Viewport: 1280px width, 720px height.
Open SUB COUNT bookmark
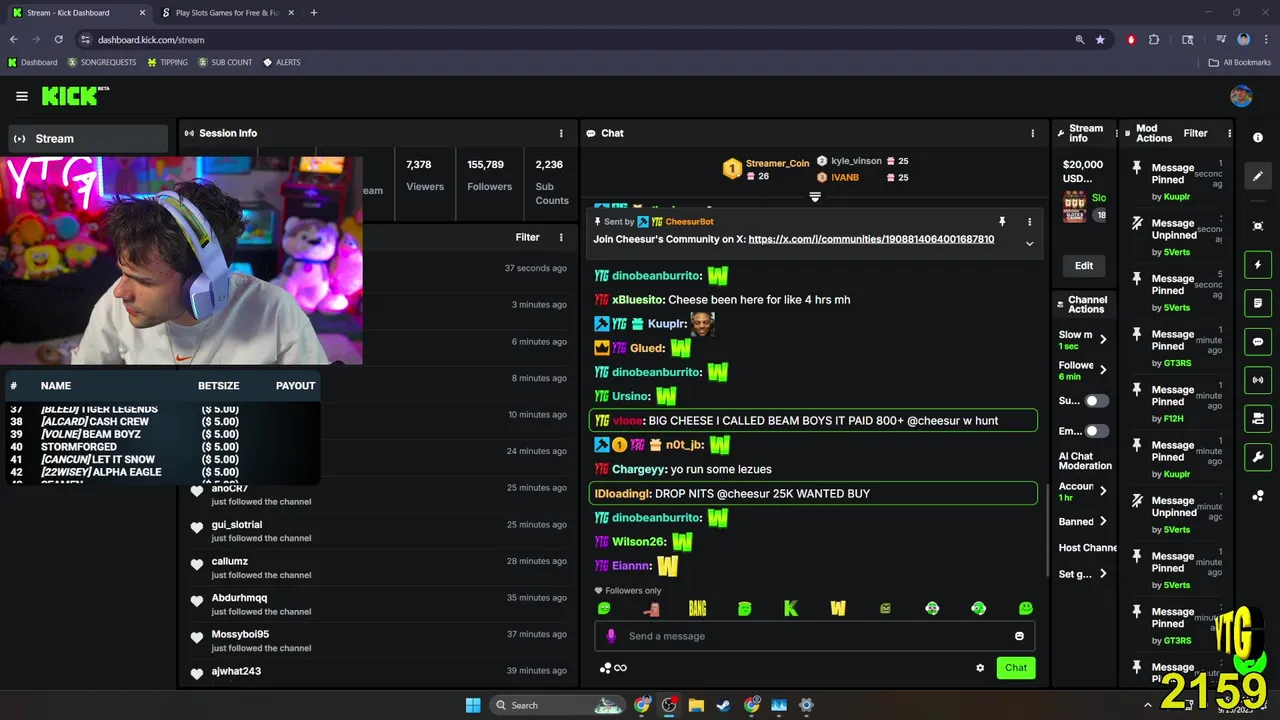[x=225, y=62]
